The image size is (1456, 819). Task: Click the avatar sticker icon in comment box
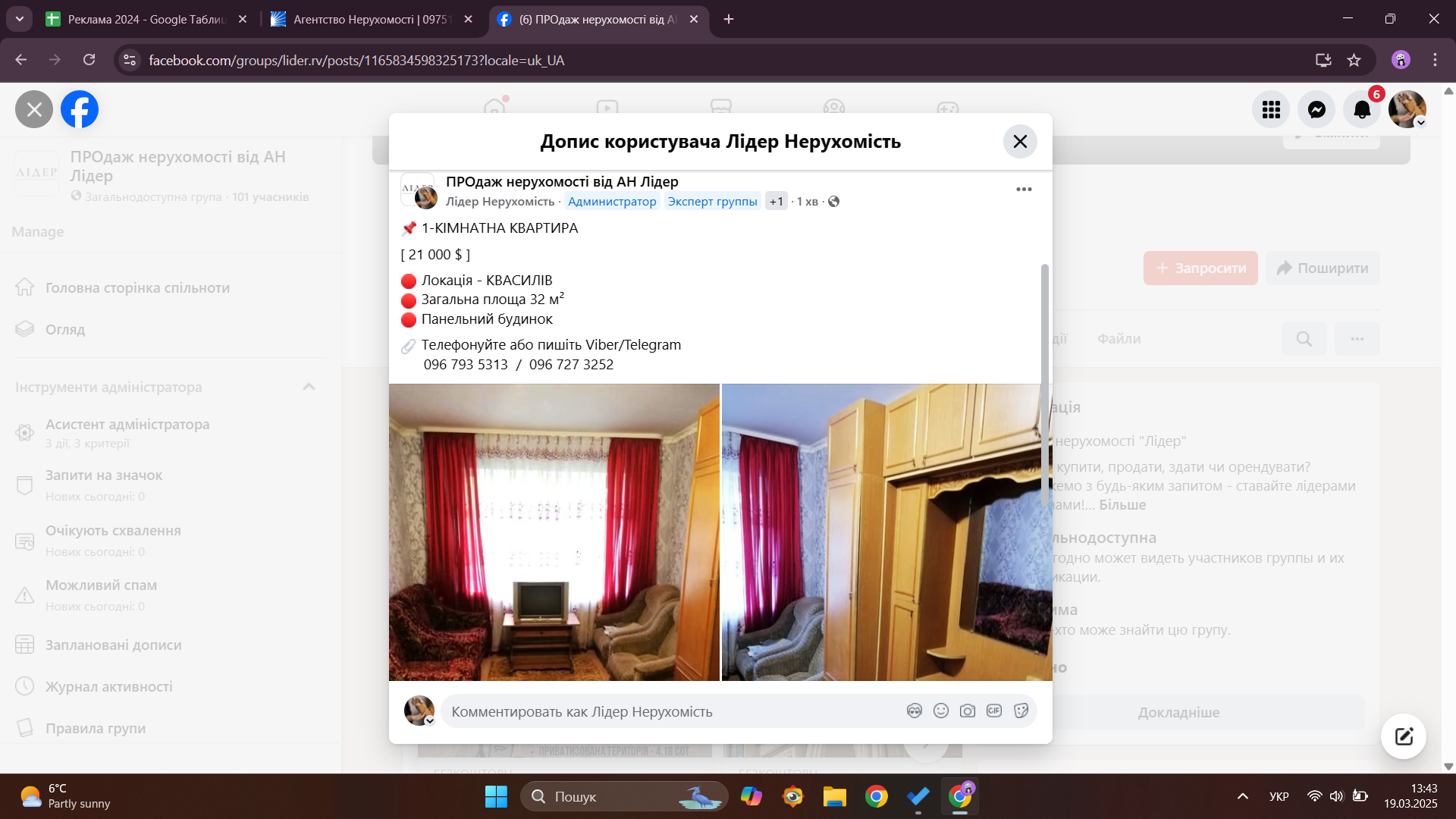[914, 711]
